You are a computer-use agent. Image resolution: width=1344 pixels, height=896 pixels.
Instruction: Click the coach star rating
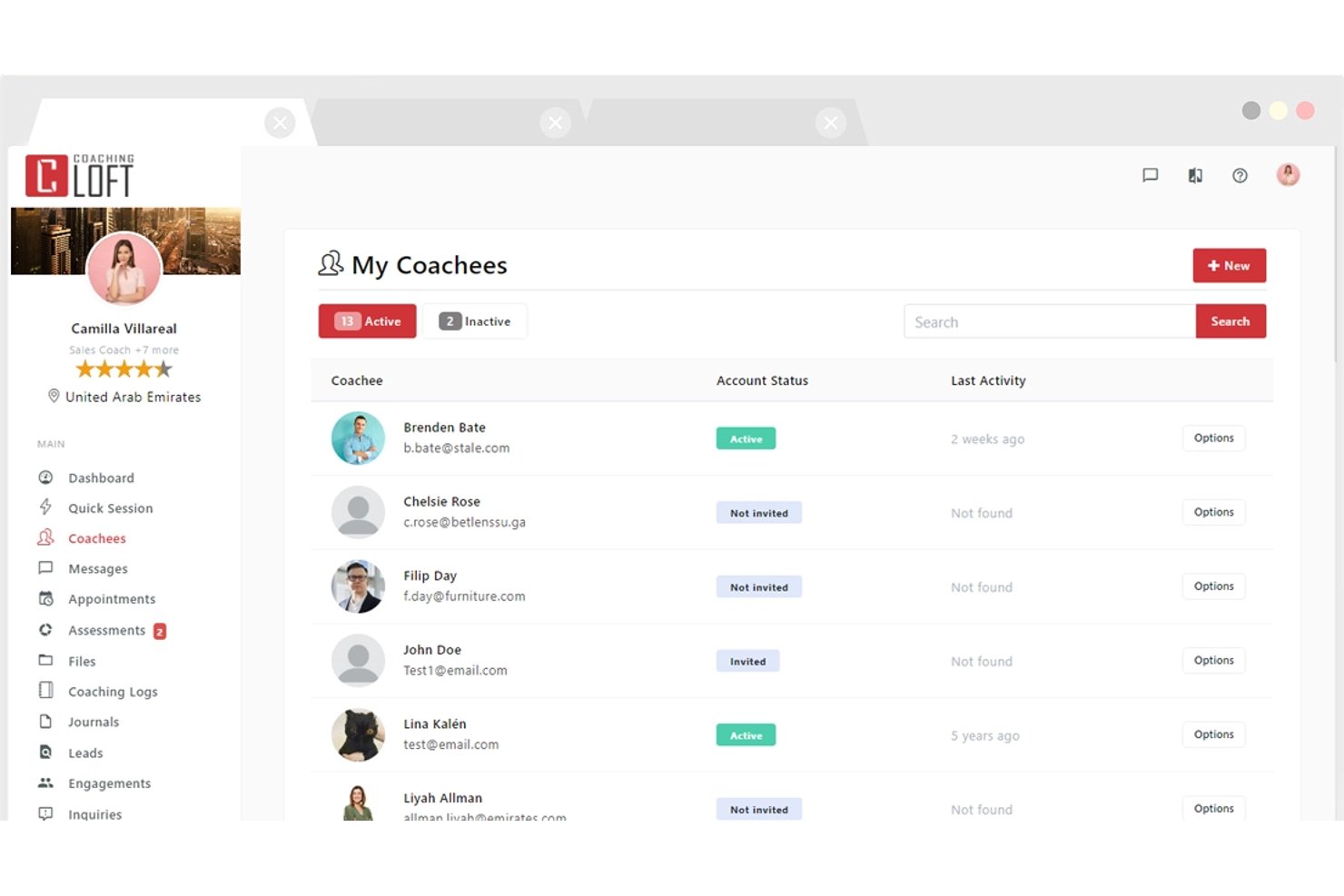point(124,369)
